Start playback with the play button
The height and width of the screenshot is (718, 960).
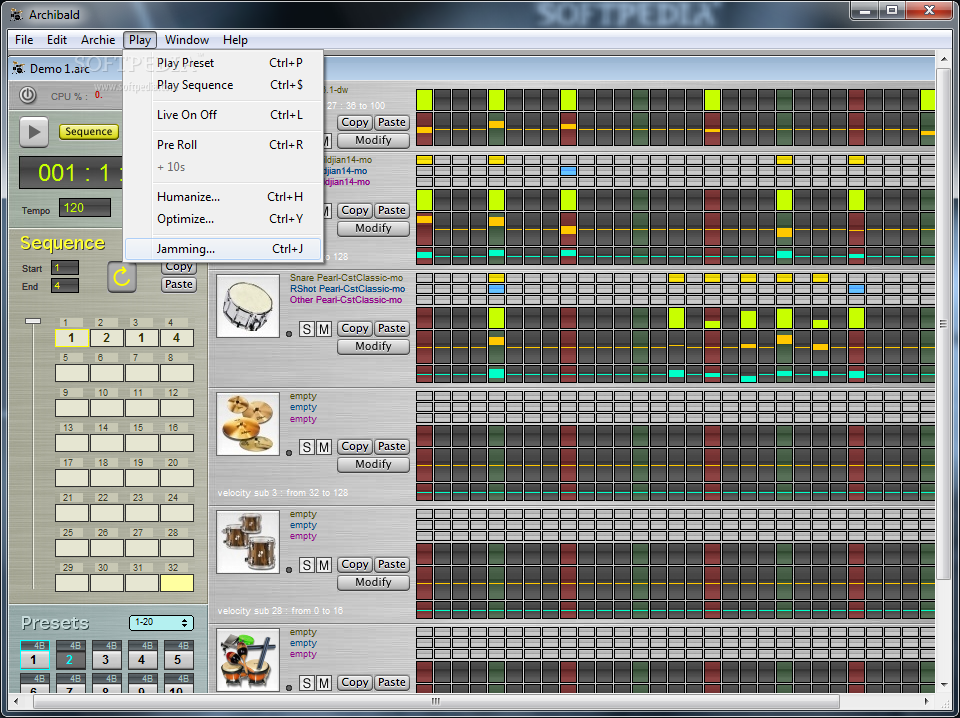[34, 132]
